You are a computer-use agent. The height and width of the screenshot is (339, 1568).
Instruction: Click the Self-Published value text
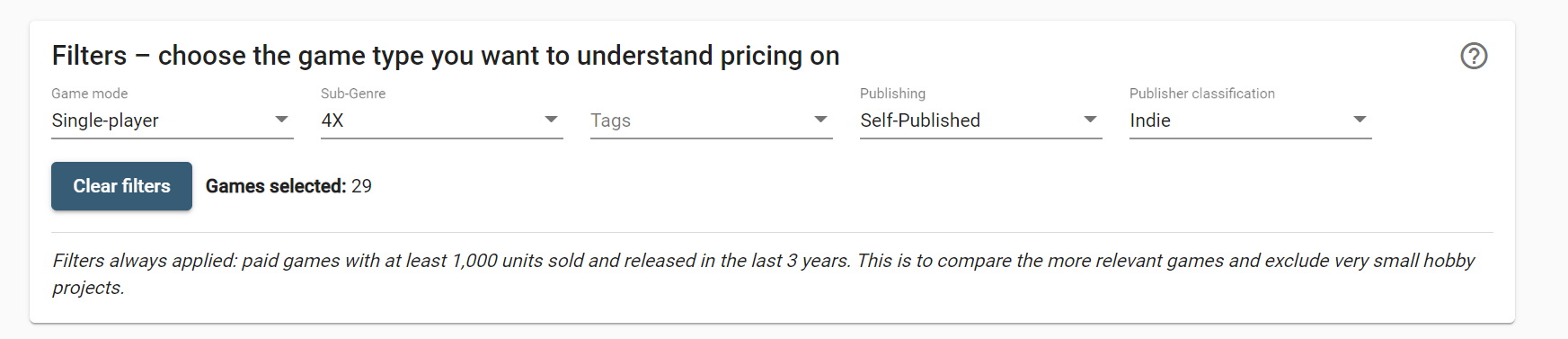pos(920,120)
